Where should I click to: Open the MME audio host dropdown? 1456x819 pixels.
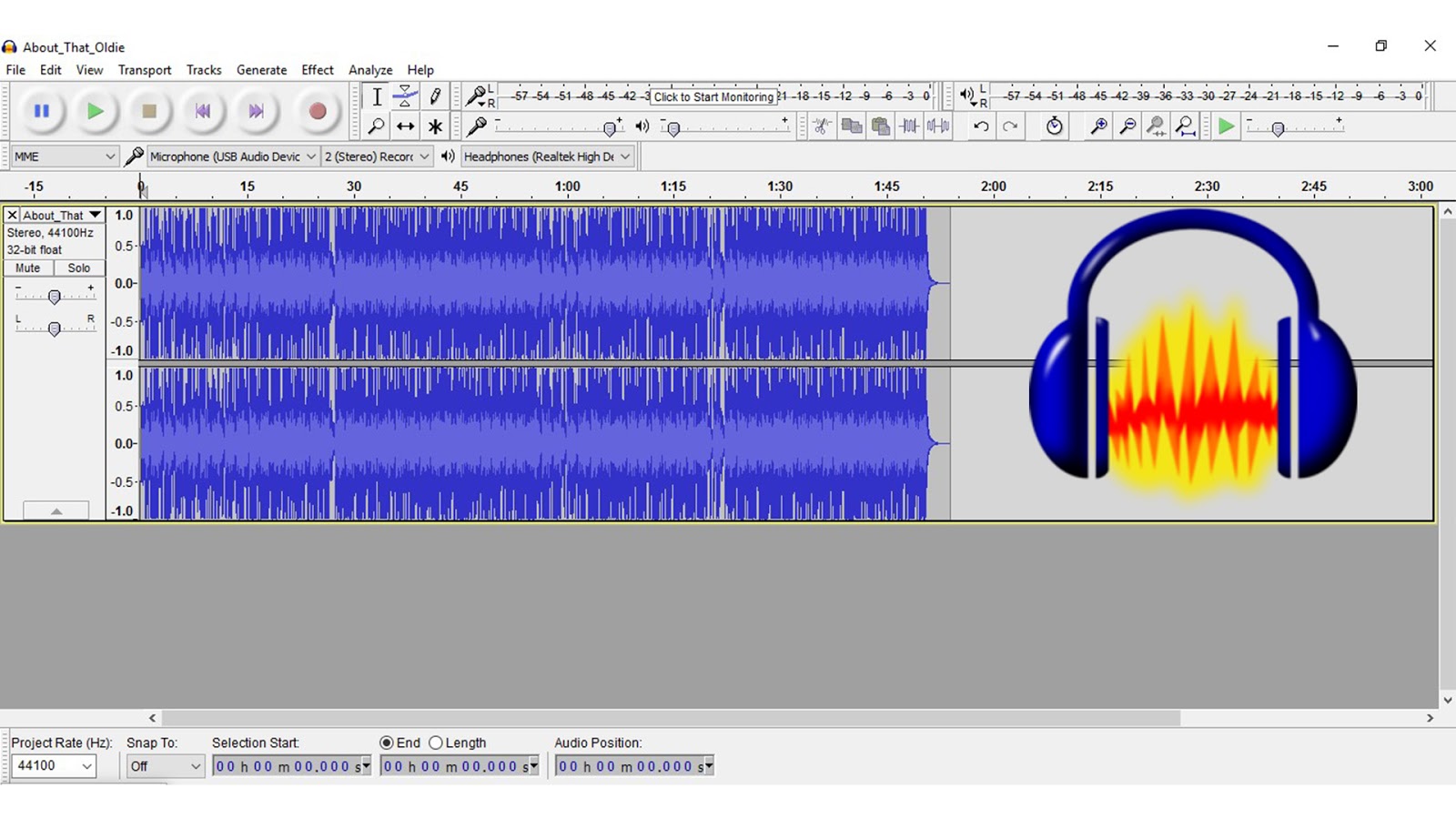pyautogui.click(x=65, y=157)
